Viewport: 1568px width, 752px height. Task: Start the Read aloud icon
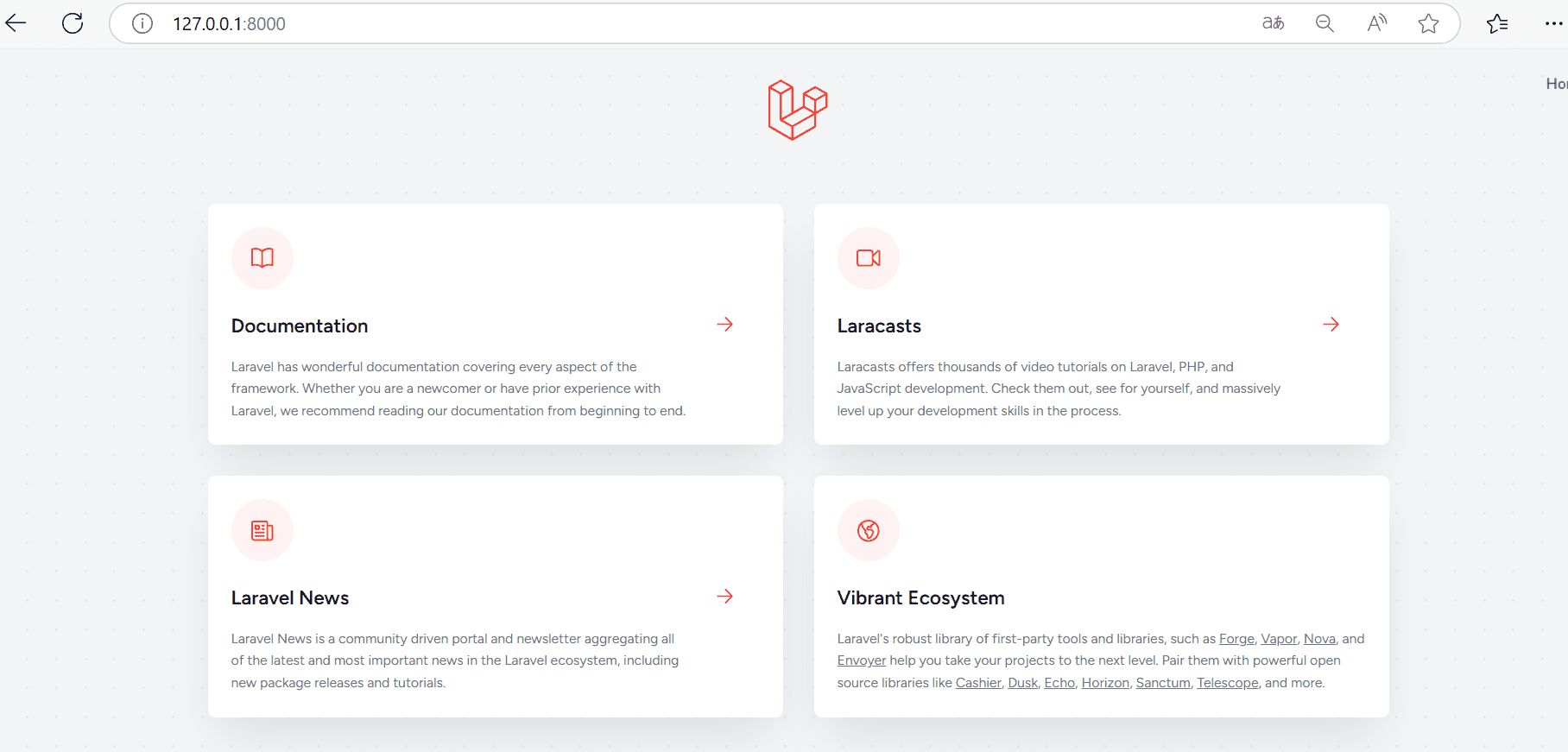pos(1376,23)
